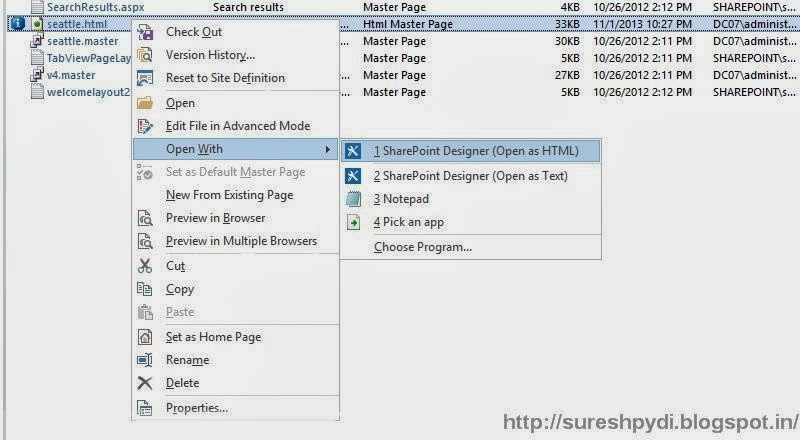Screen dimensions: 800x440
Task: Click the Properties icon
Action: point(145,408)
